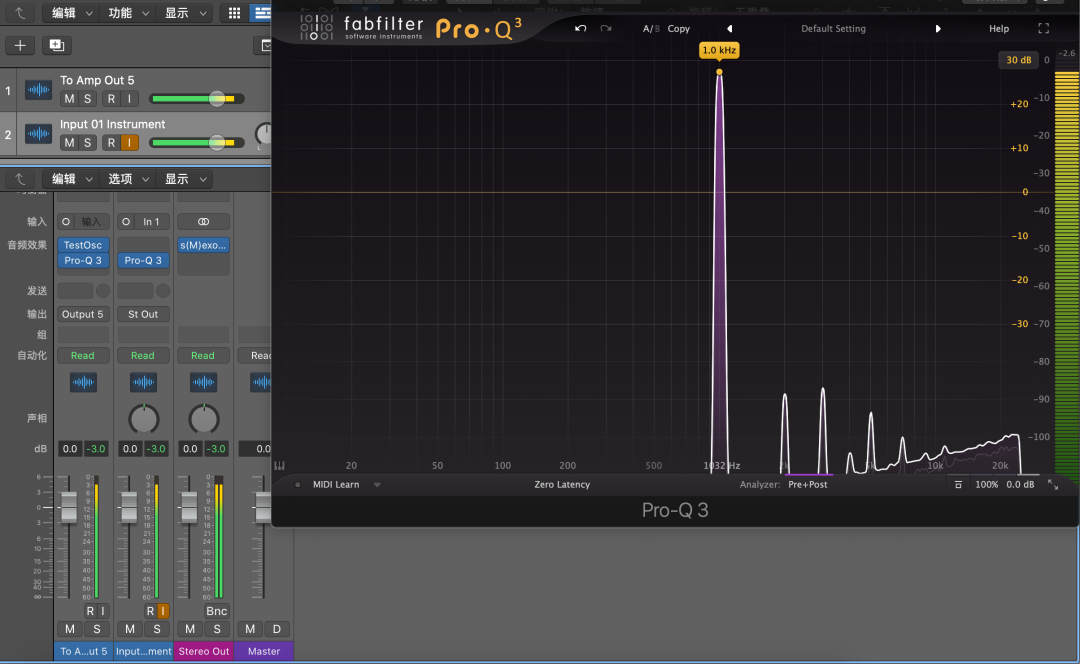This screenshot has width=1080, height=664.
Task: Toggle Dim on the Master channel strip
Action: [x=277, y=629]
